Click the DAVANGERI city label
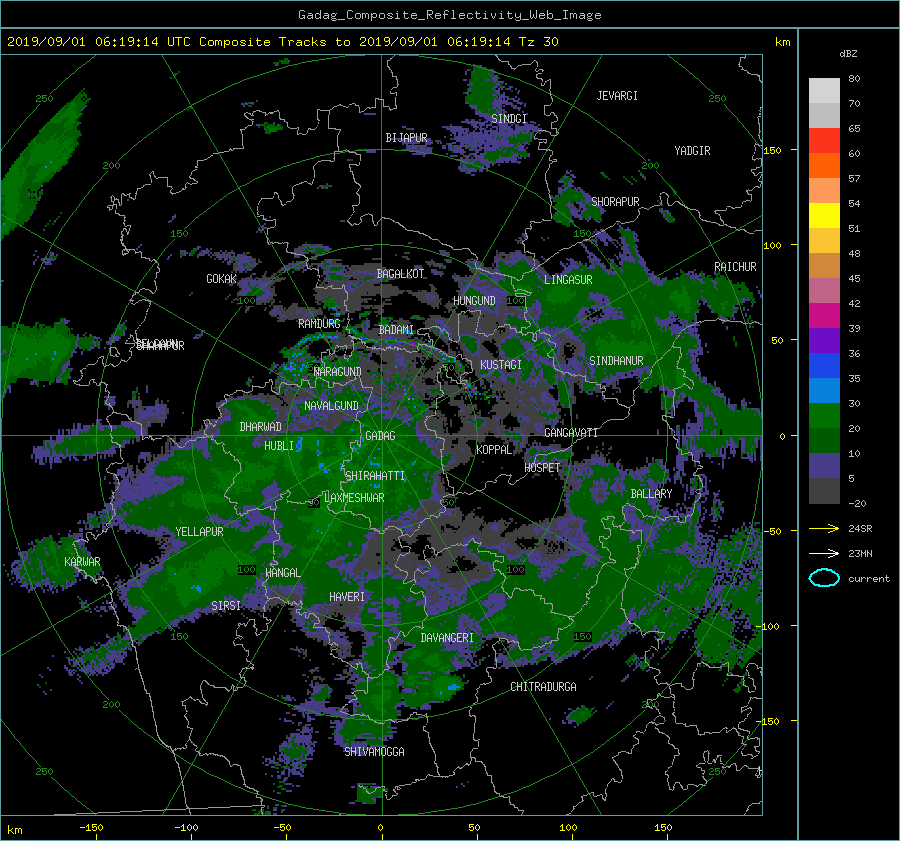The image size is (900, 841). [447, 638]
